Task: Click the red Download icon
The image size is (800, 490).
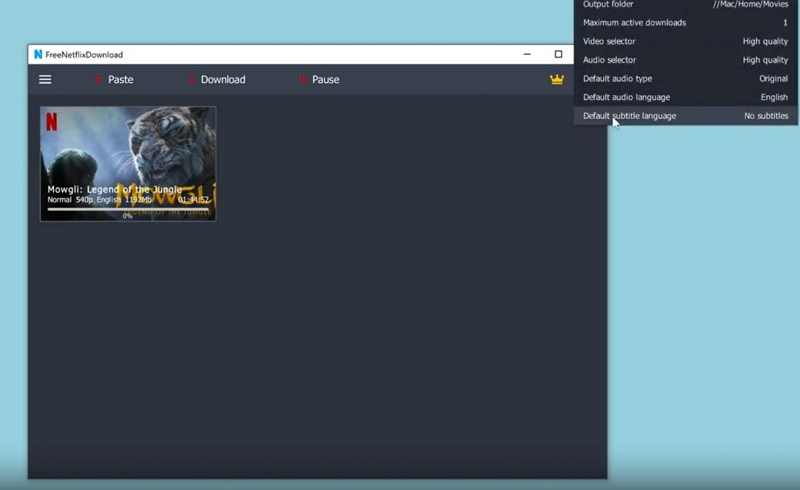Action: pos(191,80)
